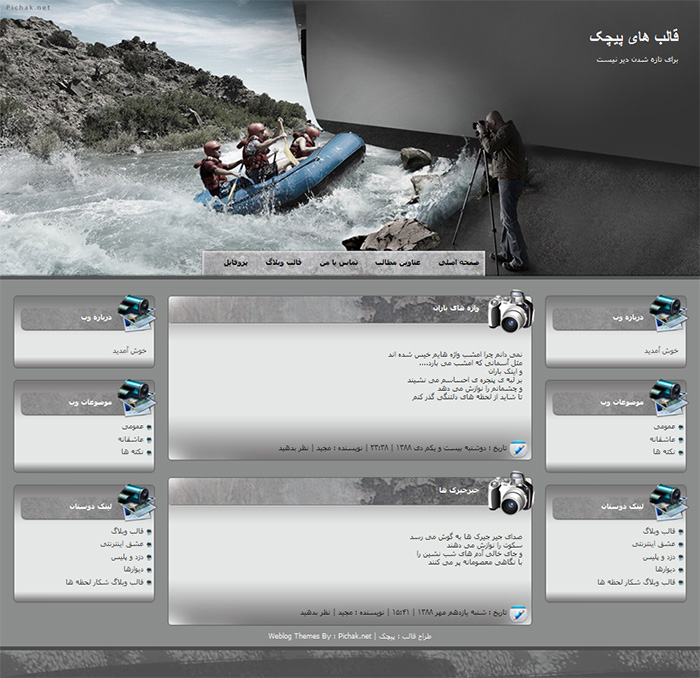Open the جیرجیرک ها post title
The width and height of the screenshot is (700, 678).
pyautogui.click(x=458, y=490)
